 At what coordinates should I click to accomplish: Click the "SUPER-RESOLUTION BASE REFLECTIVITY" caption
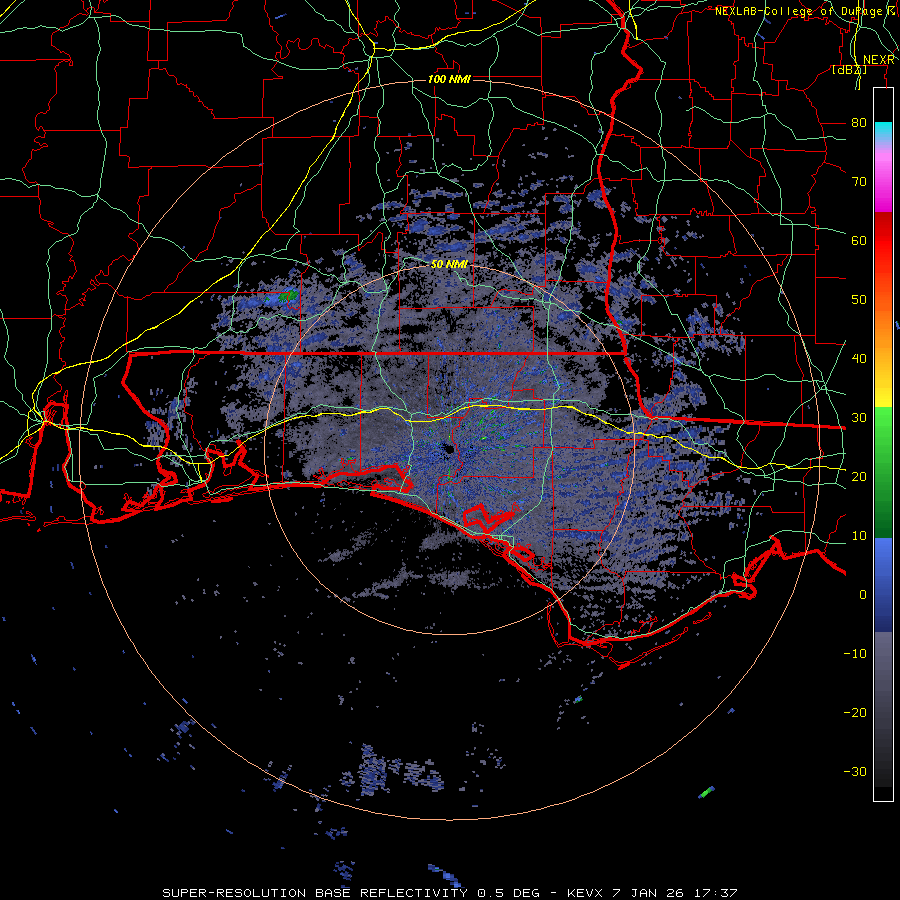[x=315, y=893]
